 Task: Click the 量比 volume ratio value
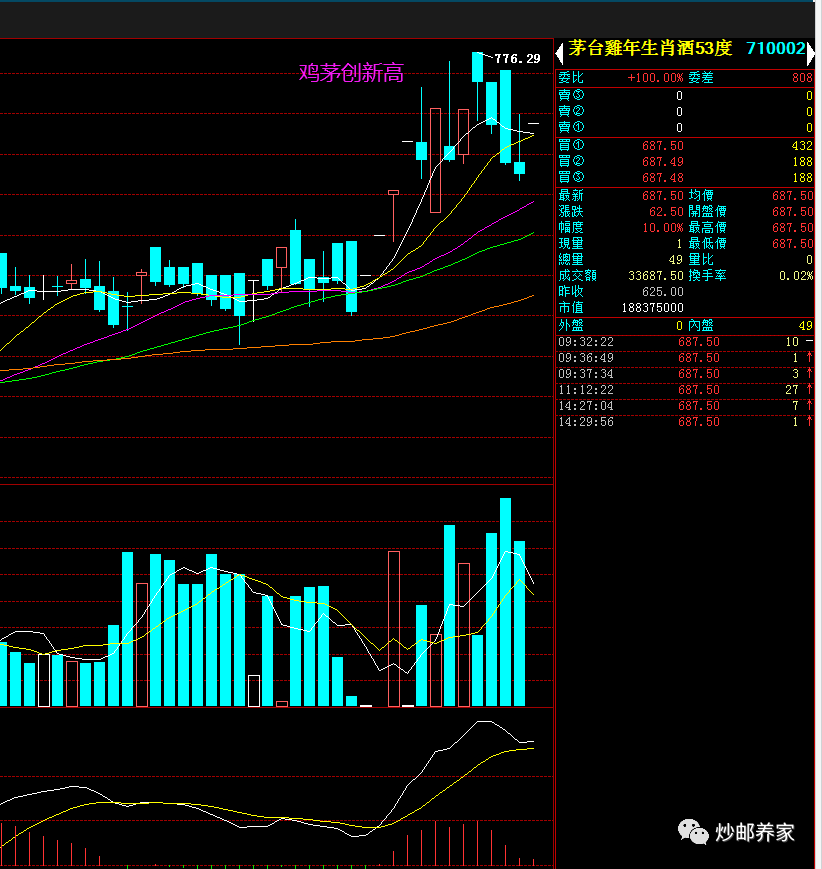809,259
